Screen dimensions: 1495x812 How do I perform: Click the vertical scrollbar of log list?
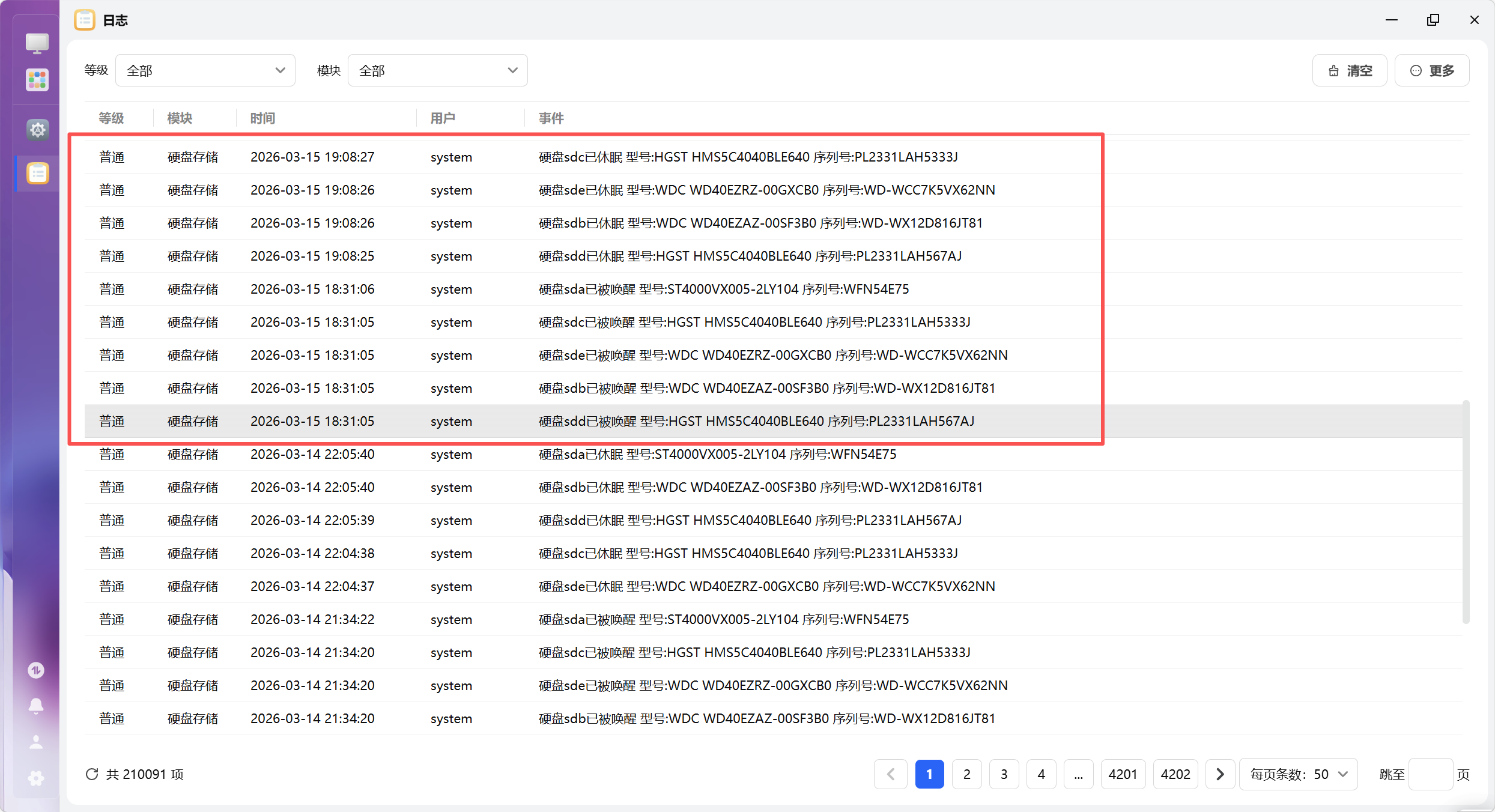coord(1466,511)
